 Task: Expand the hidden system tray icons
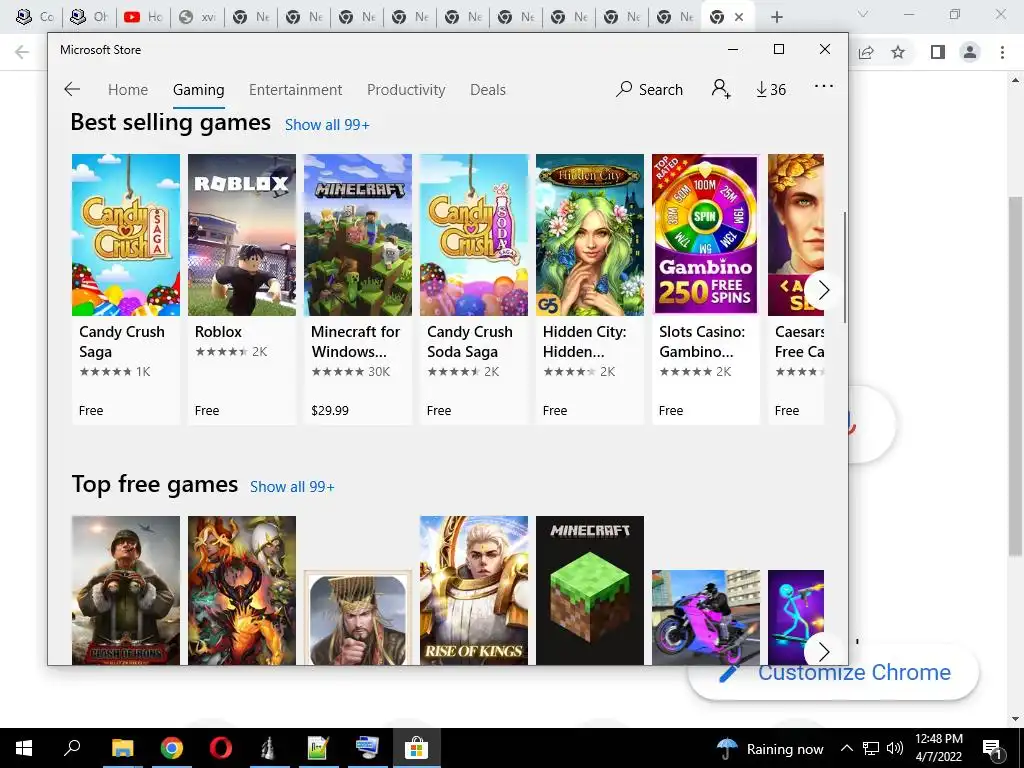tap(846, 748)
